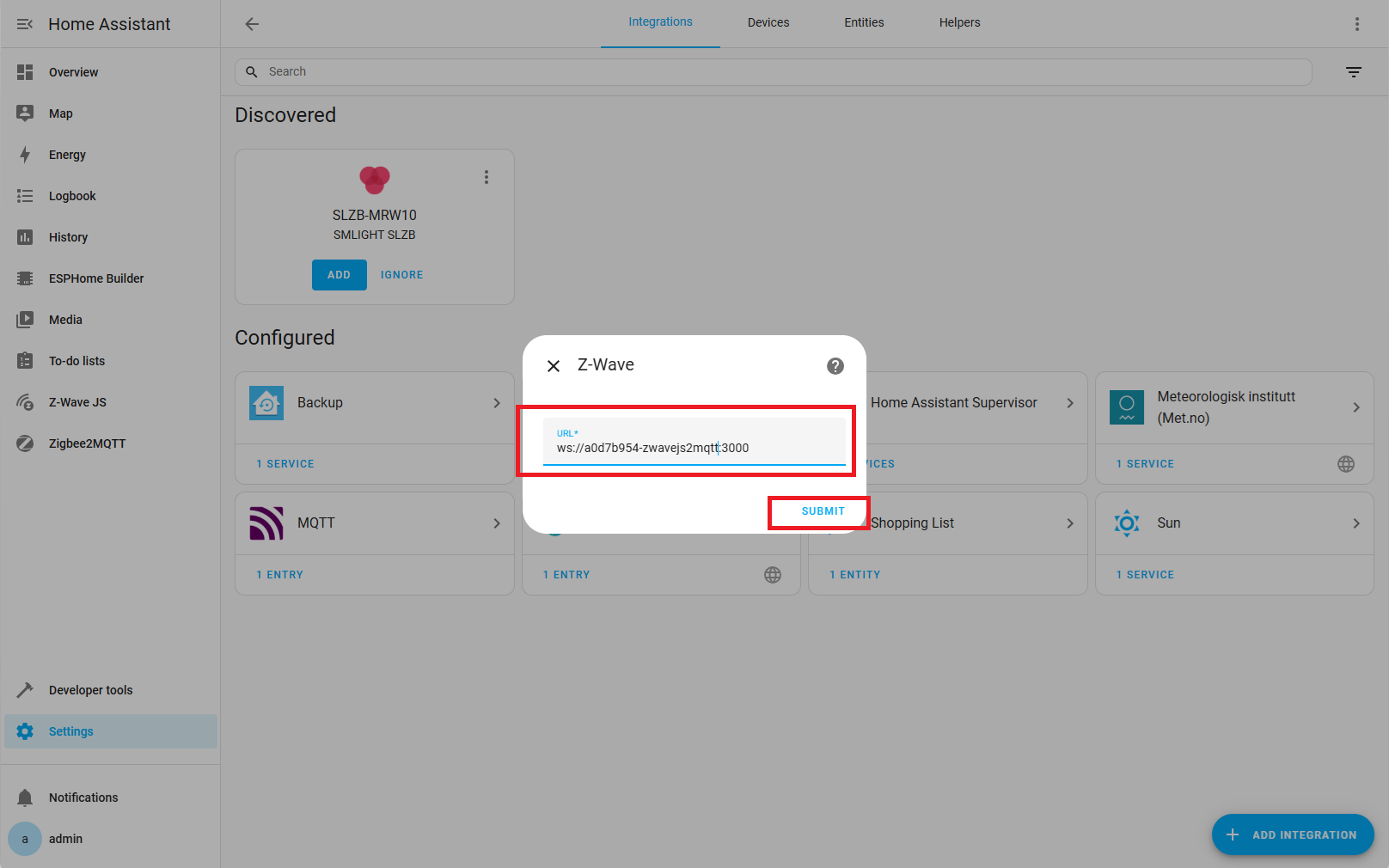Expand the Backup integration chevron
The width and height of the screenshot is (1389, 868).
[497, 403]
